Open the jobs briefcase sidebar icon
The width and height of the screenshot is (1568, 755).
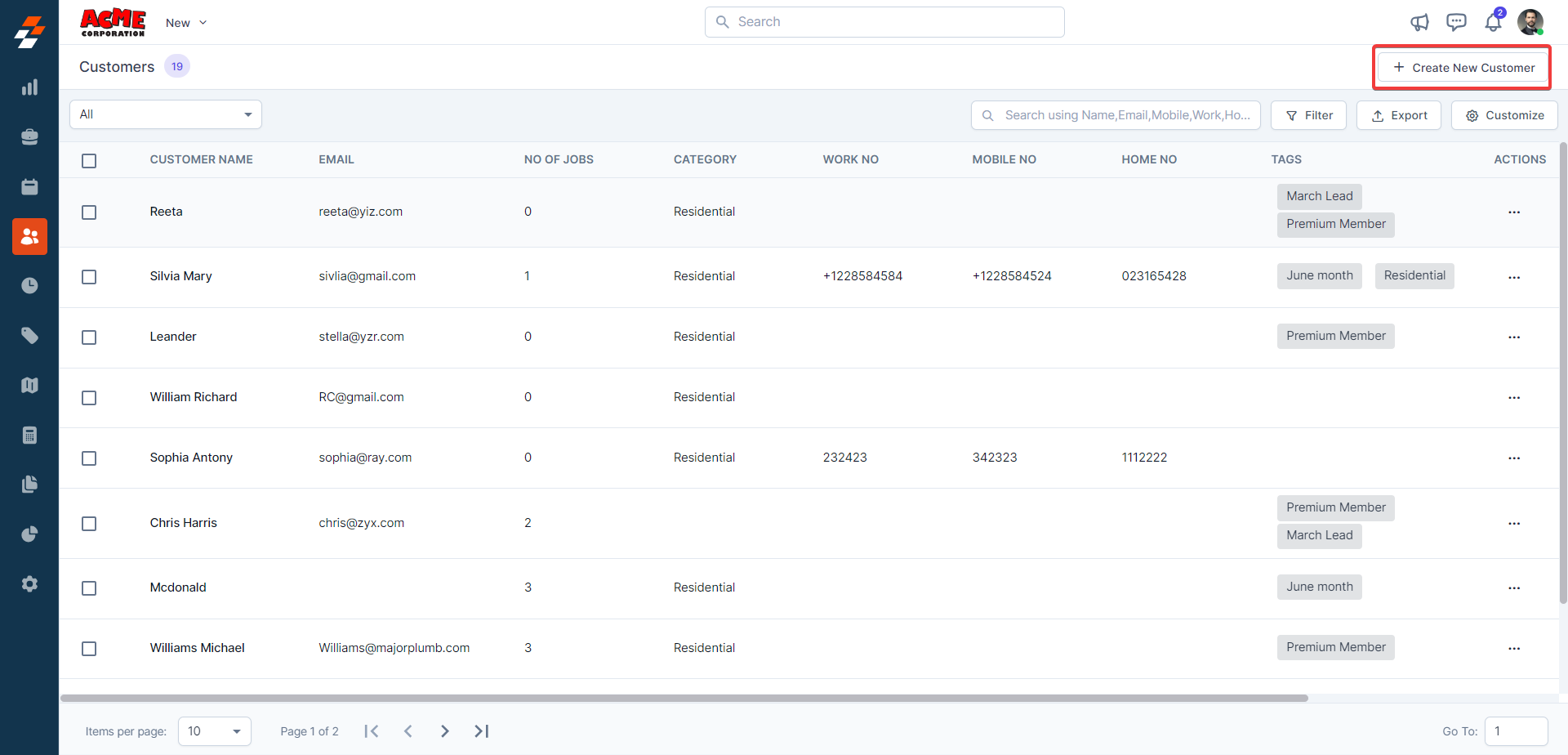29,137
